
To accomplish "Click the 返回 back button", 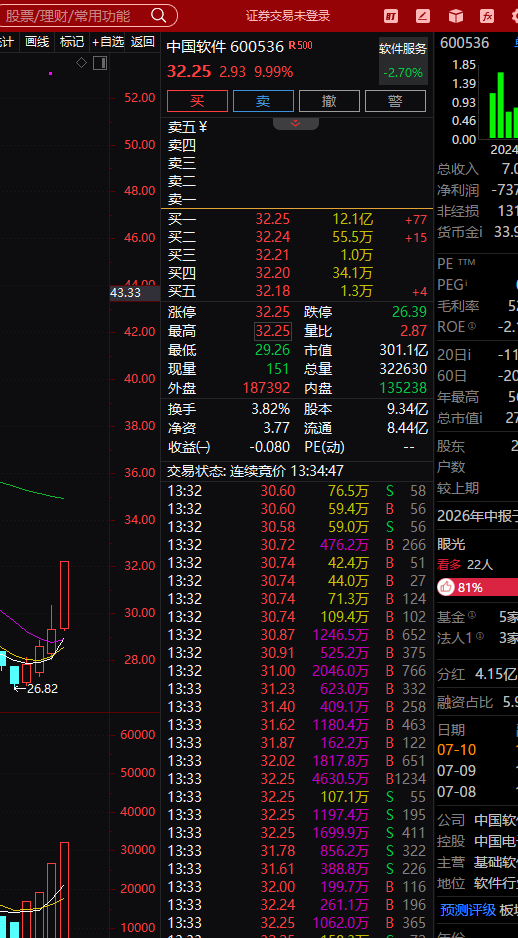I will coord(143,42).
